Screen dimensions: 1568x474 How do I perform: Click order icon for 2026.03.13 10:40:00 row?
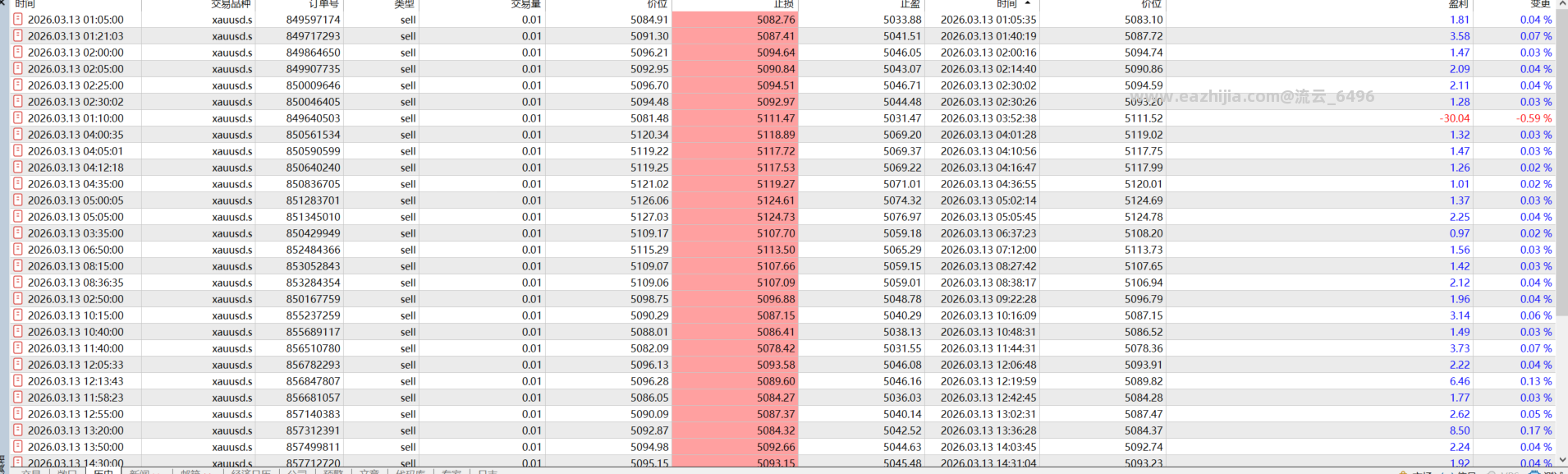point(18,331)
